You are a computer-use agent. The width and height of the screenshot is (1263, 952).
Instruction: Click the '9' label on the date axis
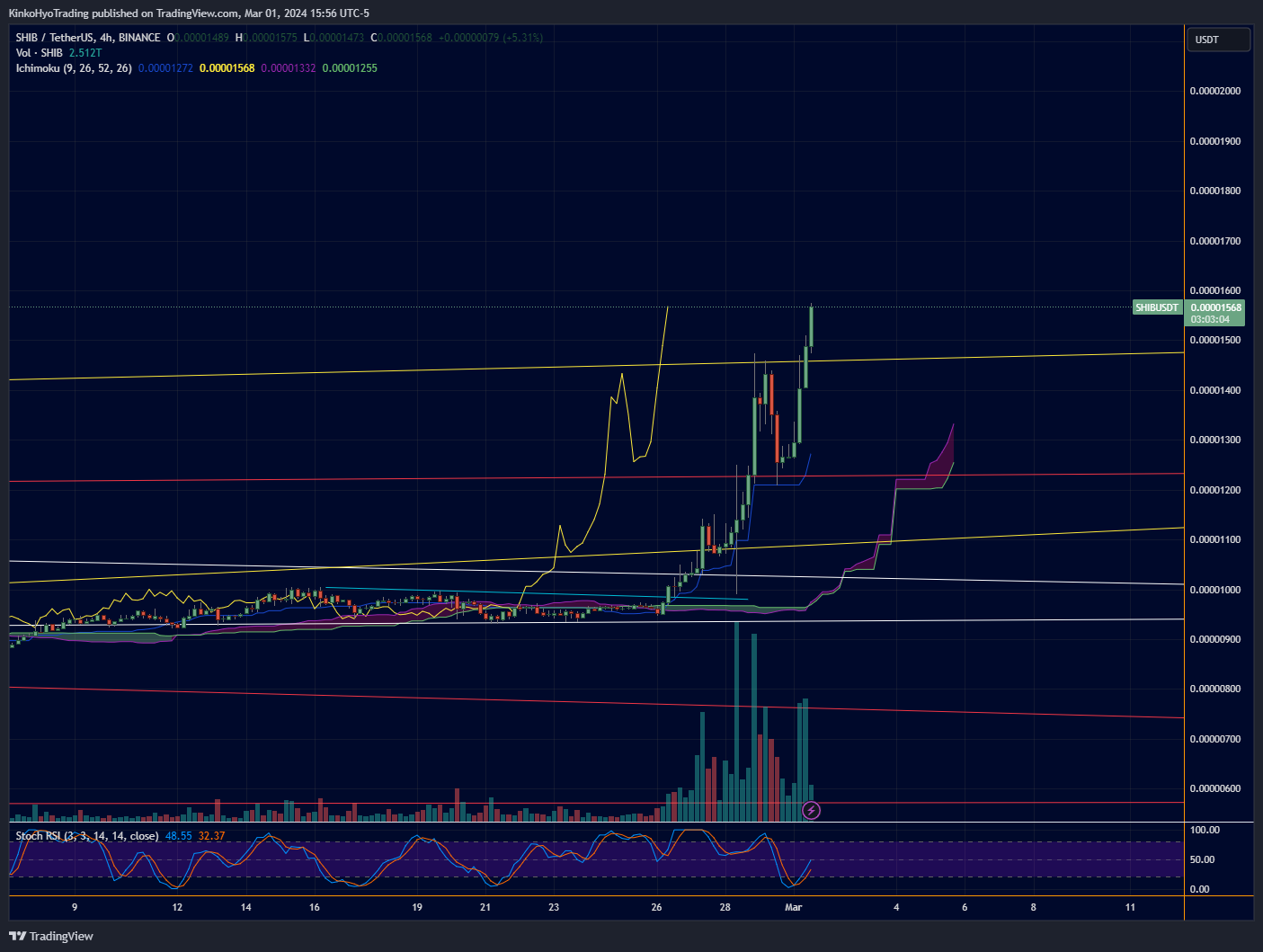[75, 907]
